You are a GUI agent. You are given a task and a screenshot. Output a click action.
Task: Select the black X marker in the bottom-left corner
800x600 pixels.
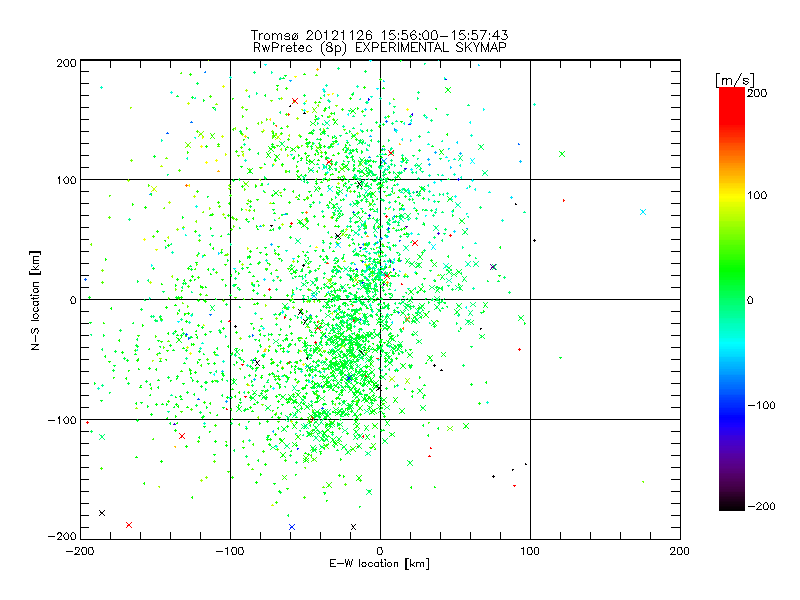coord(102,513)
